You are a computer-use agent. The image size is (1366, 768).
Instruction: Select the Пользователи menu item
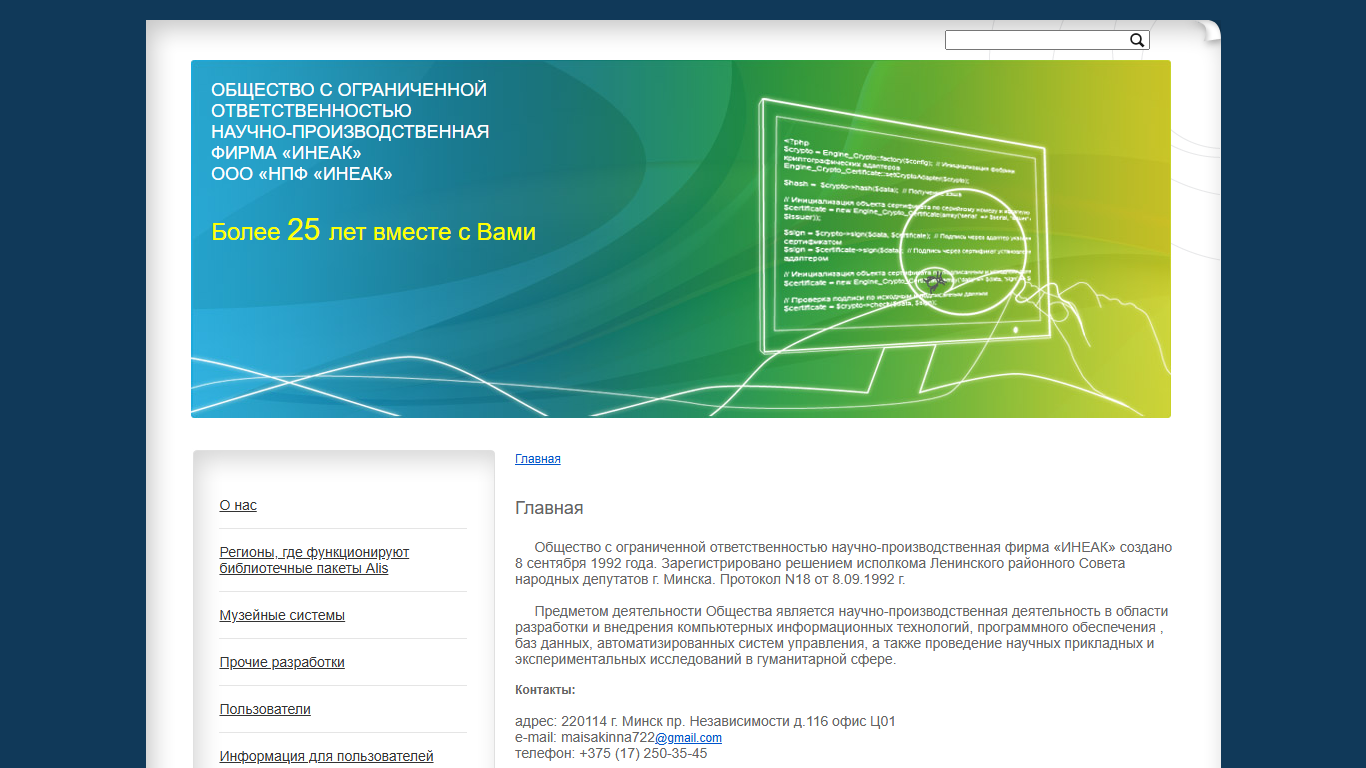(265, 710)
